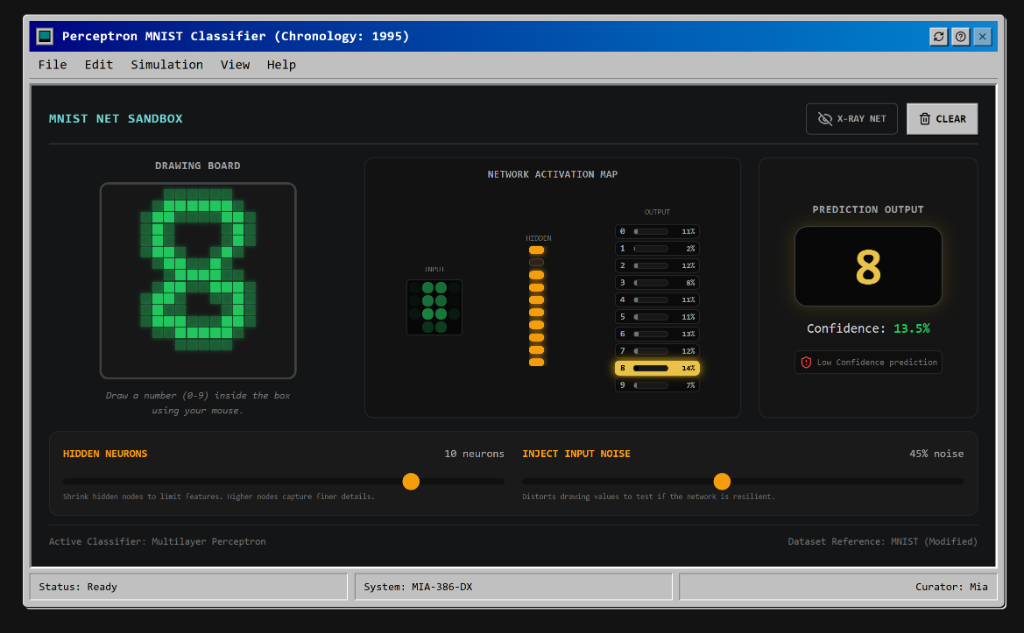Open the help question-mark icon
The image size is (1024, 633).
[x=961, y=37]
